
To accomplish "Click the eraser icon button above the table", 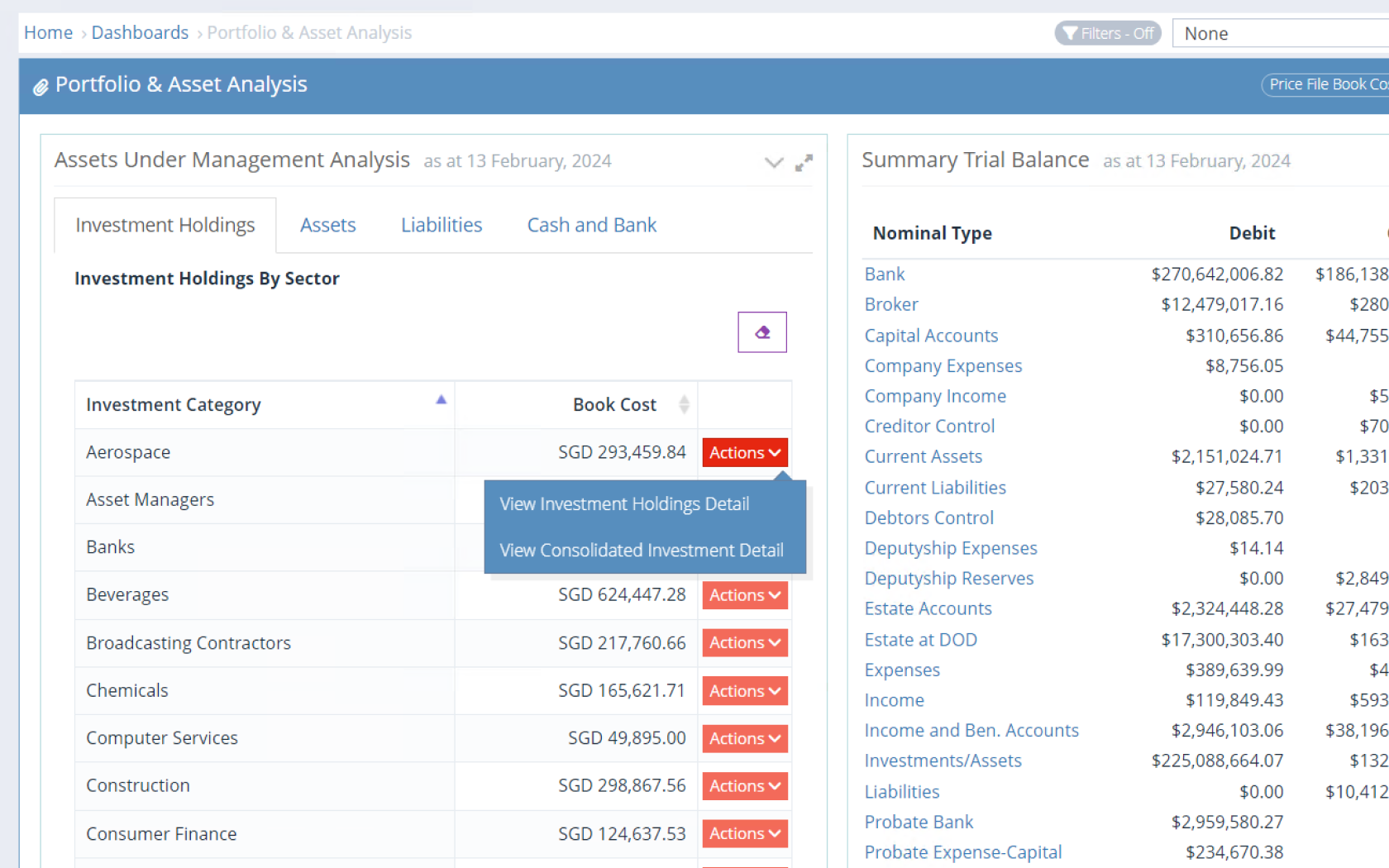I will [761, 332].
